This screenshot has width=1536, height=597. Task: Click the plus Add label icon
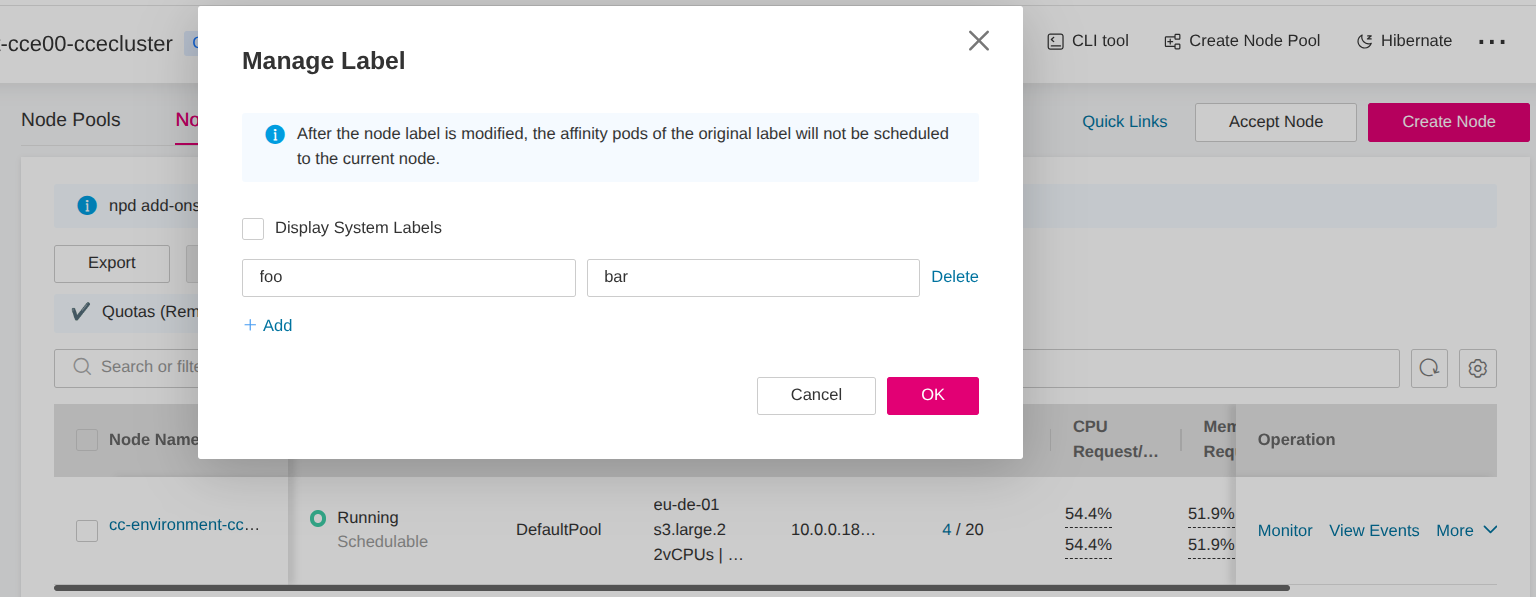pos(250,325)
